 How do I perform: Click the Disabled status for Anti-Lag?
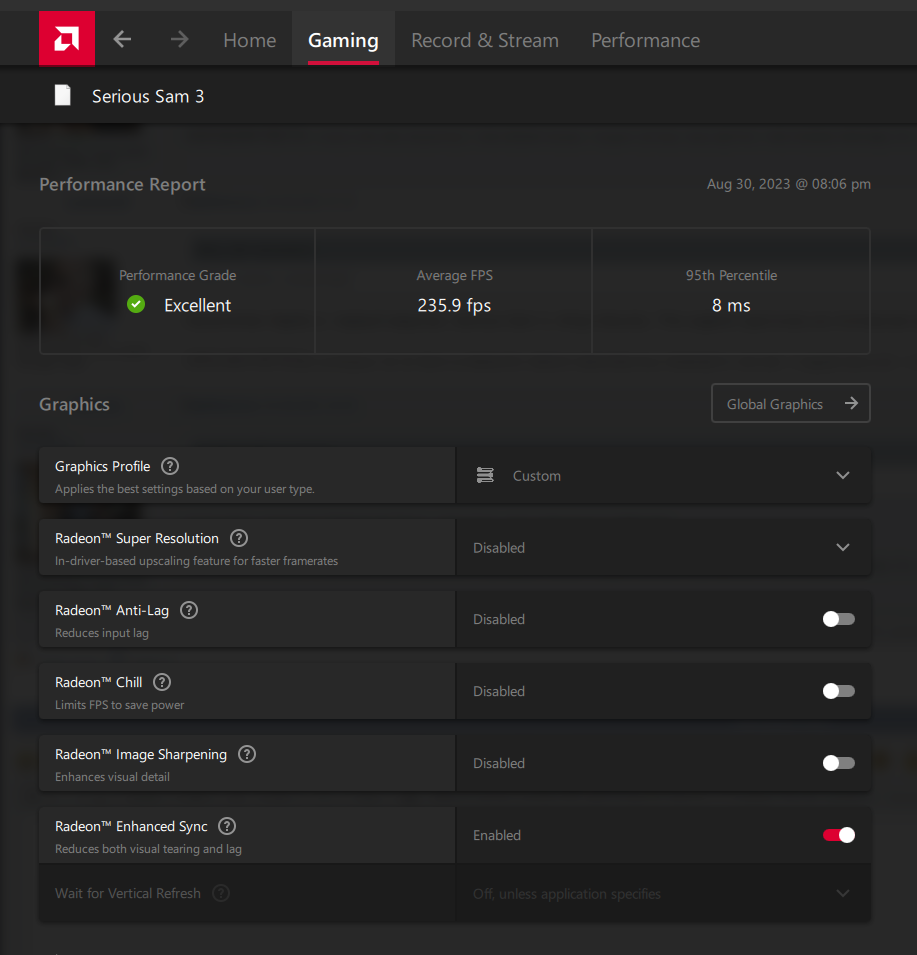(x=499, y=619)
